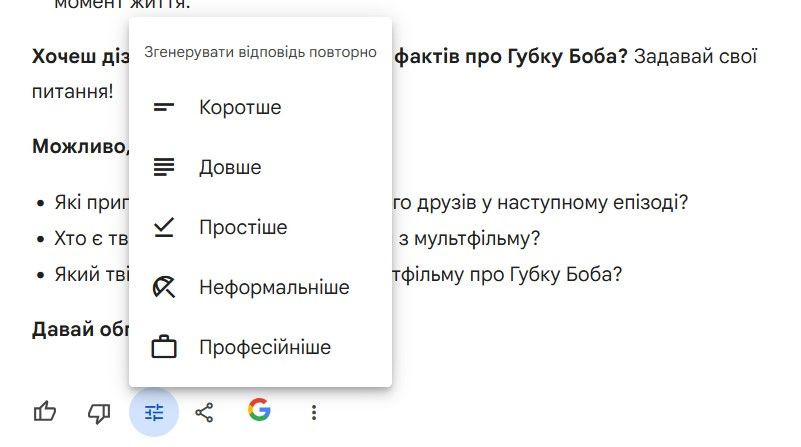The image size is (801, 447).
Task: Choose the Простіше menu option
Action: [243, 228]
